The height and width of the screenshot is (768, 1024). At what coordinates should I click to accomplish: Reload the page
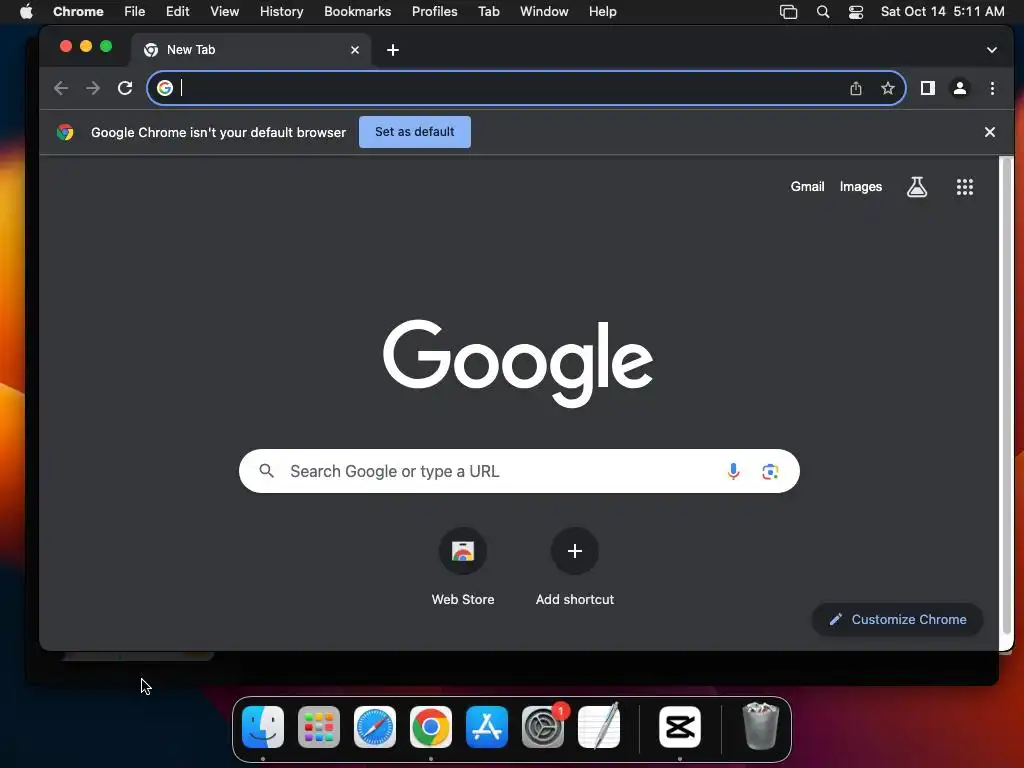125,88
